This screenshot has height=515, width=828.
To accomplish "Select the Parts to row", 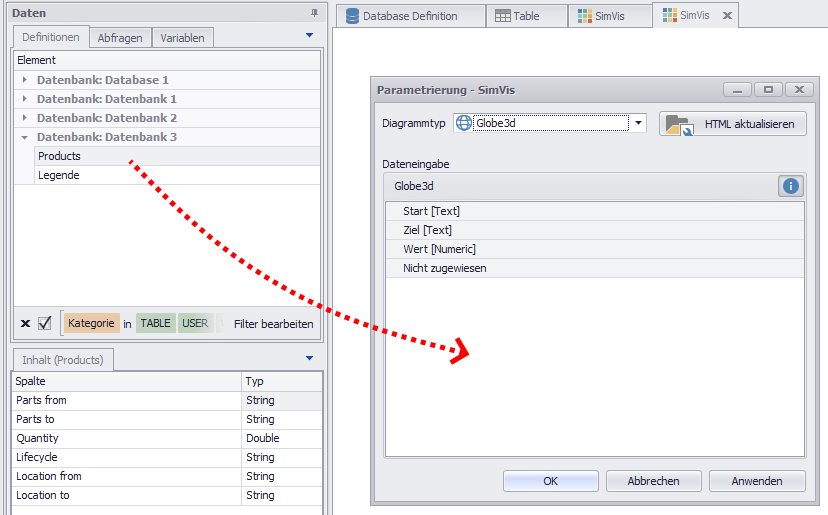I will tap(167, 419).
